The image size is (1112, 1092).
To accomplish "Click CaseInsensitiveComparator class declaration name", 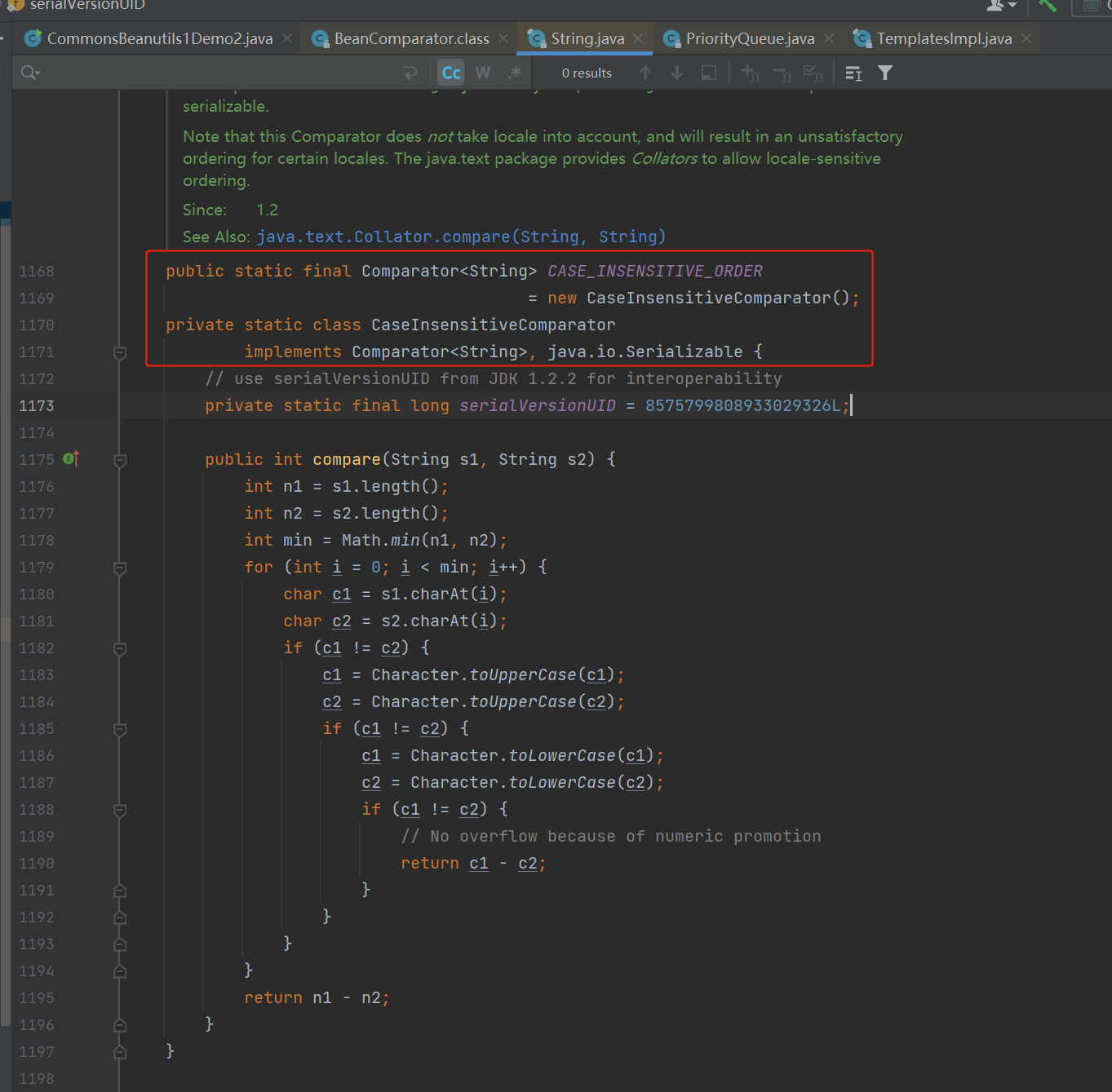I will click(494, 325).
